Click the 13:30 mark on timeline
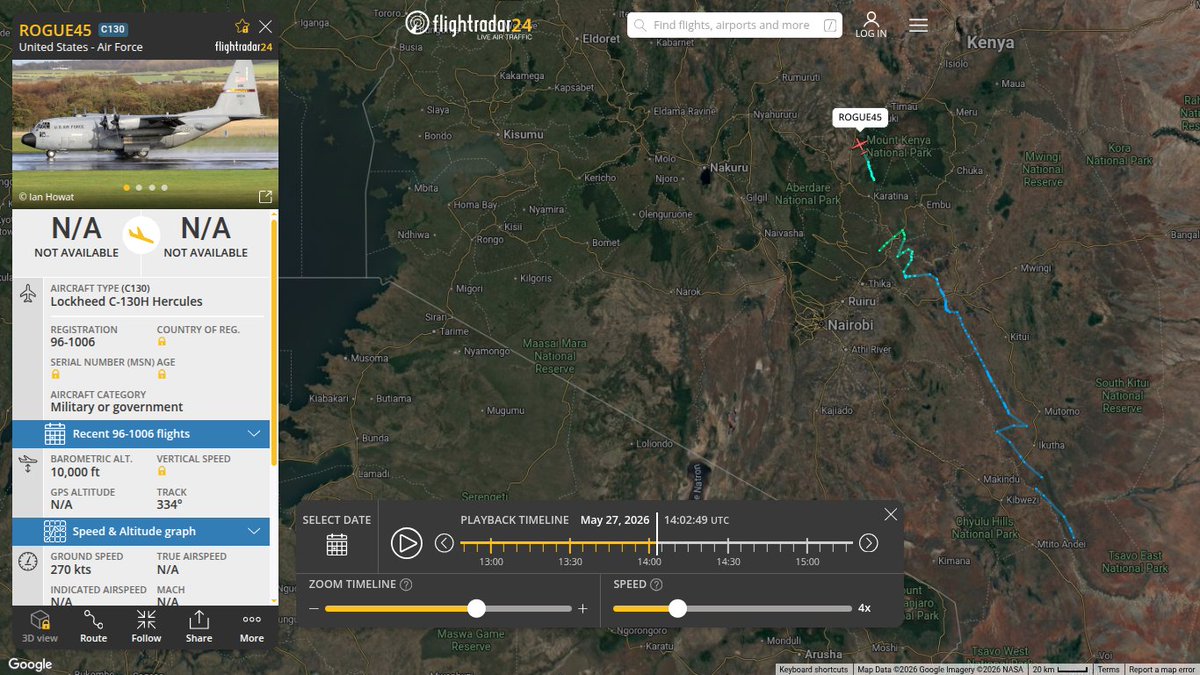 [x=569, y=544]
